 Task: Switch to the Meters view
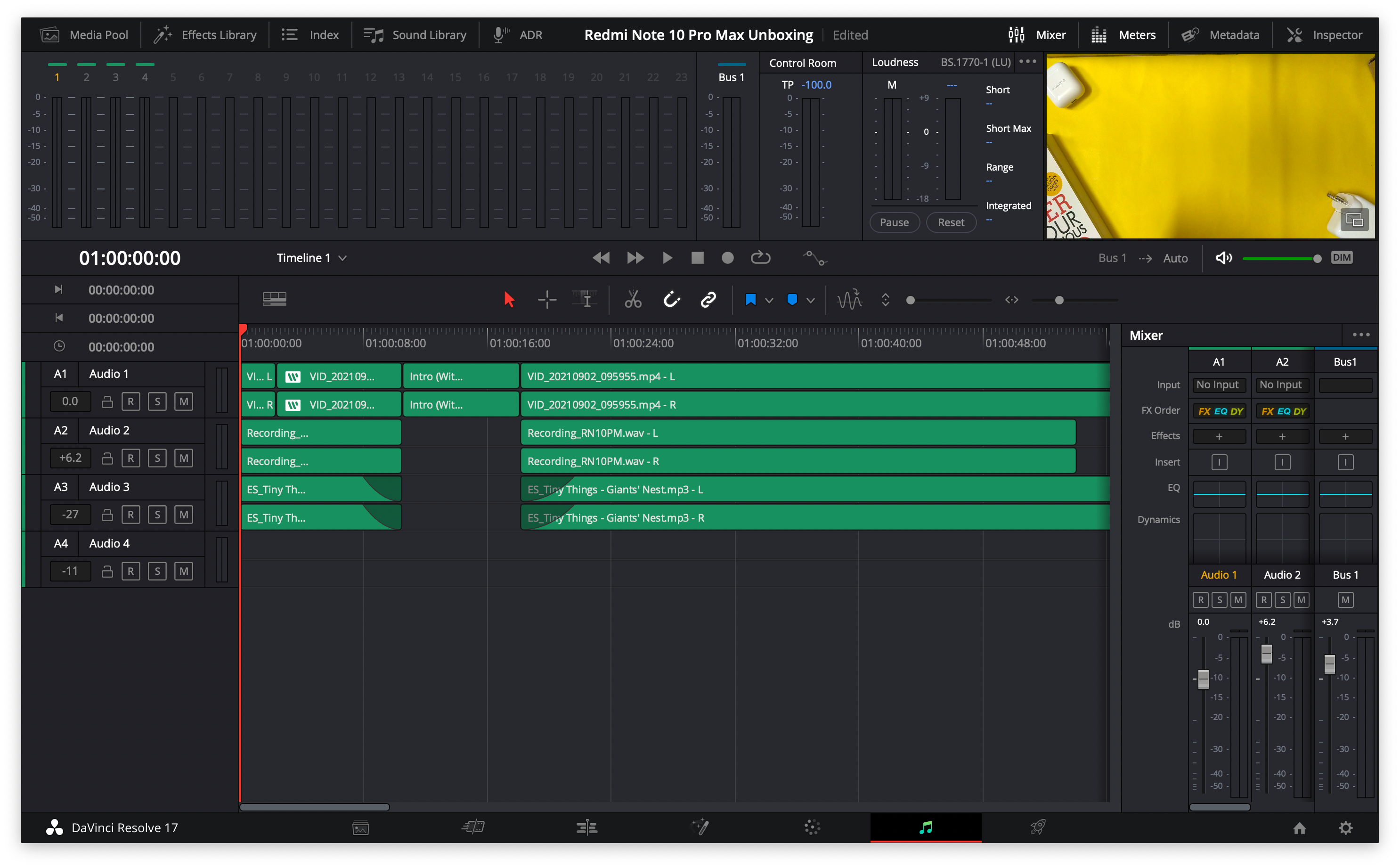pos(1123,34)
